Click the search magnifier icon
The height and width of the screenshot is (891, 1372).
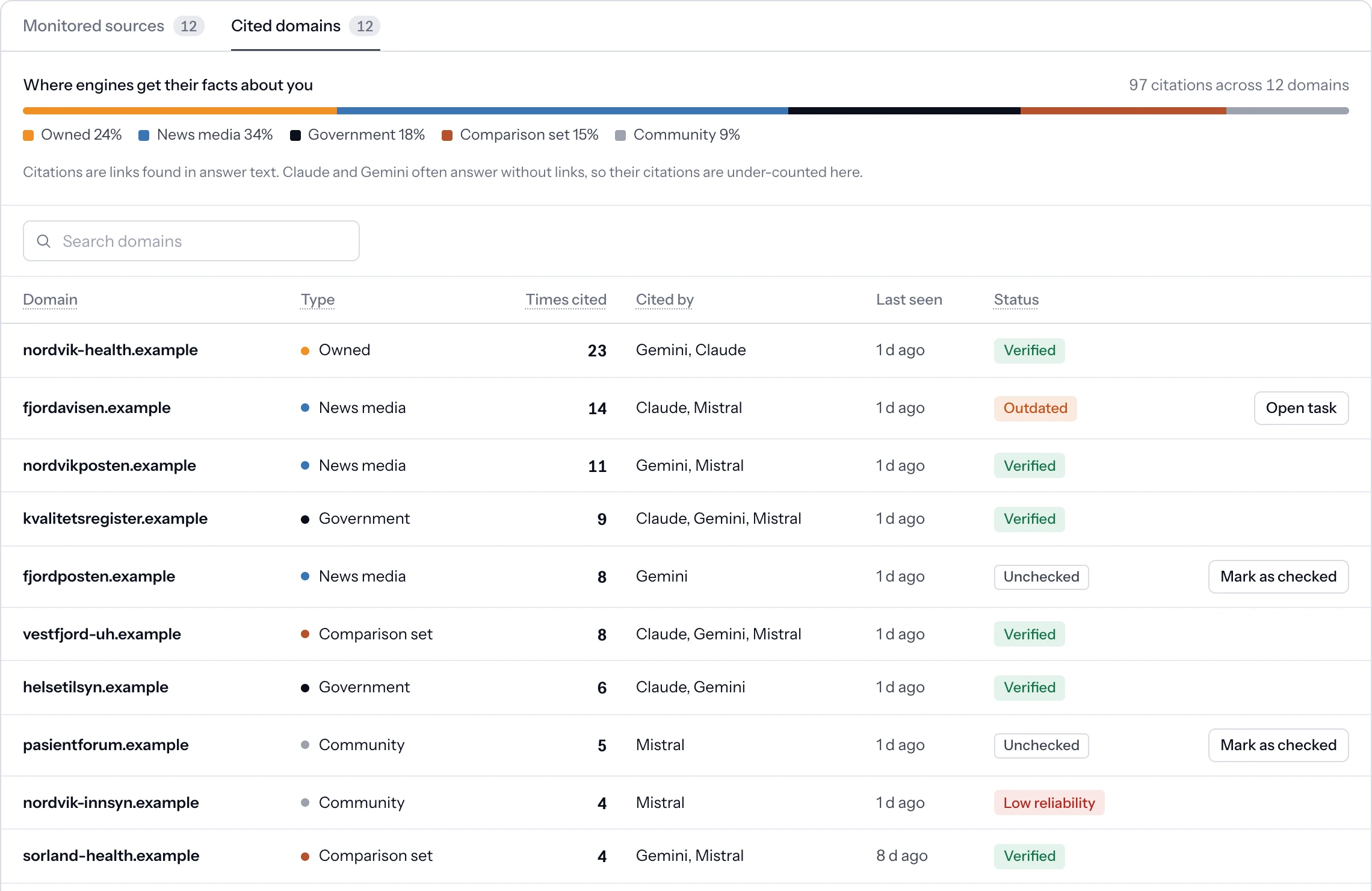44,241
